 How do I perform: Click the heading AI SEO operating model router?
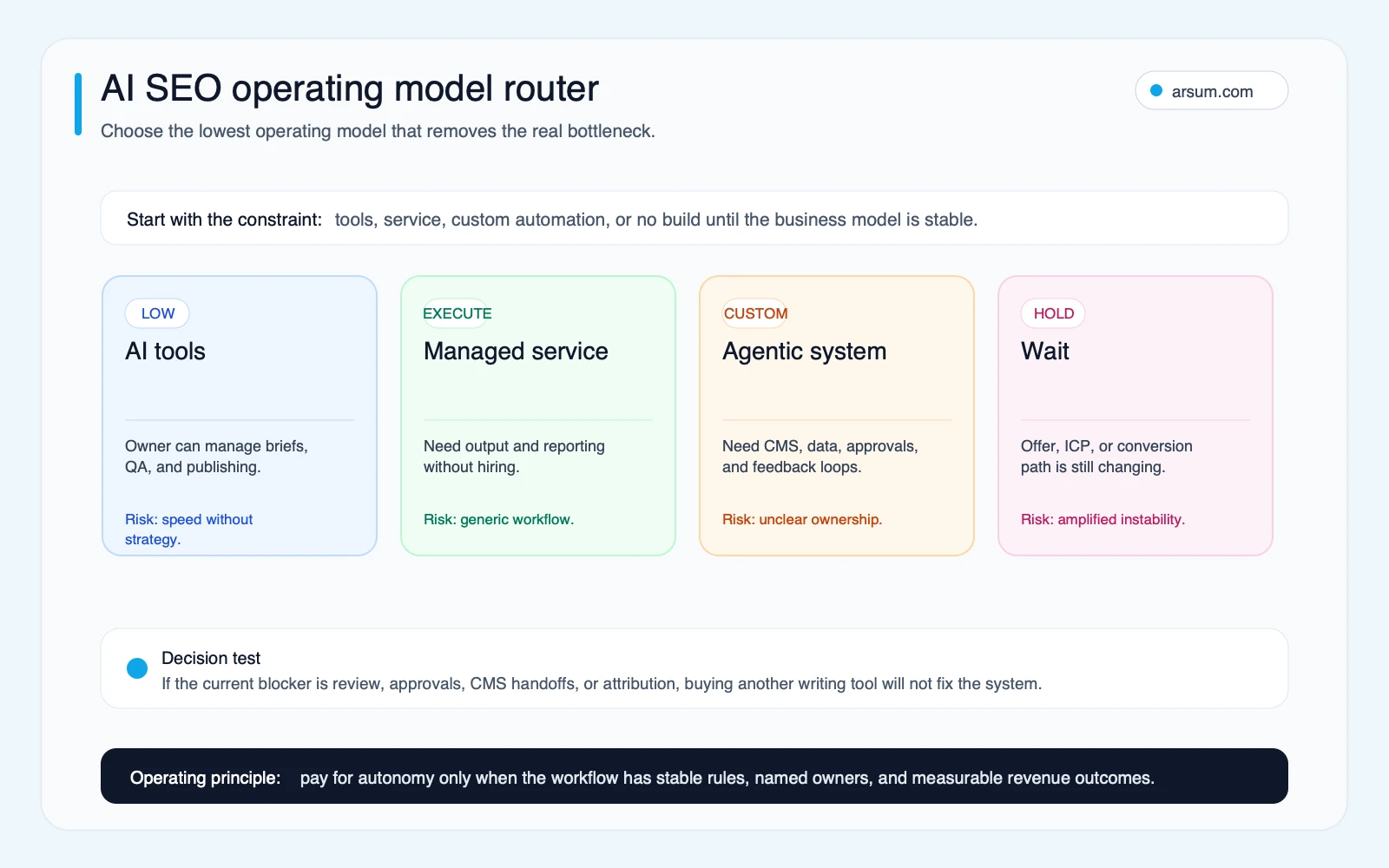(350, 89)
